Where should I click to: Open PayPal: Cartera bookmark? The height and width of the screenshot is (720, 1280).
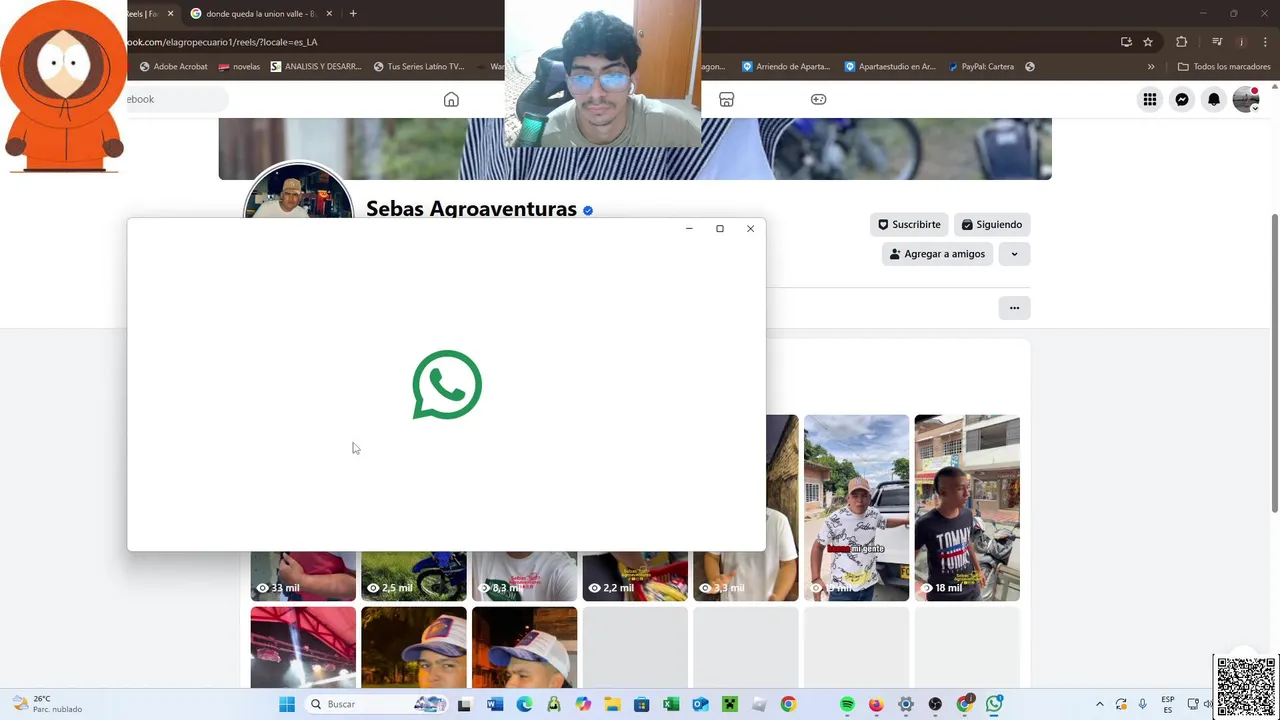click(x=980, y=67)
